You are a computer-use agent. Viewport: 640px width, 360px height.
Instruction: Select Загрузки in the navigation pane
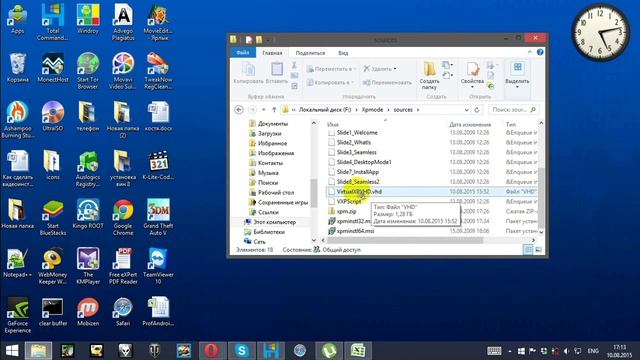click(x=269, y=133)
